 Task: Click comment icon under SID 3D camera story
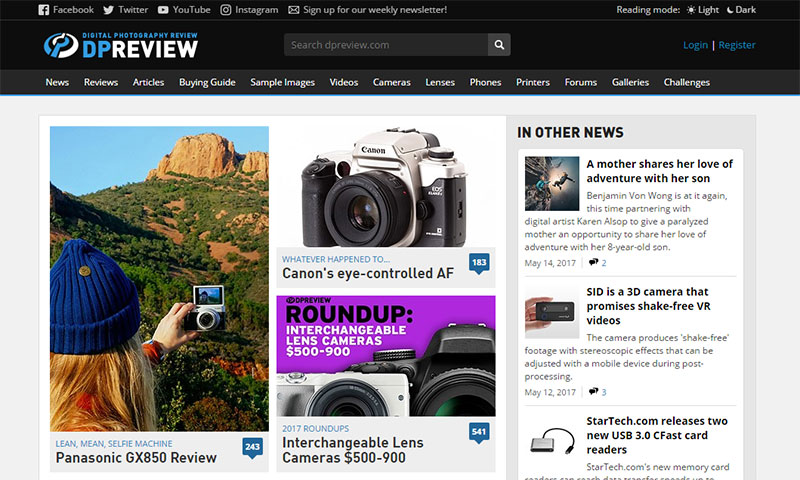[x=593, y=391]
